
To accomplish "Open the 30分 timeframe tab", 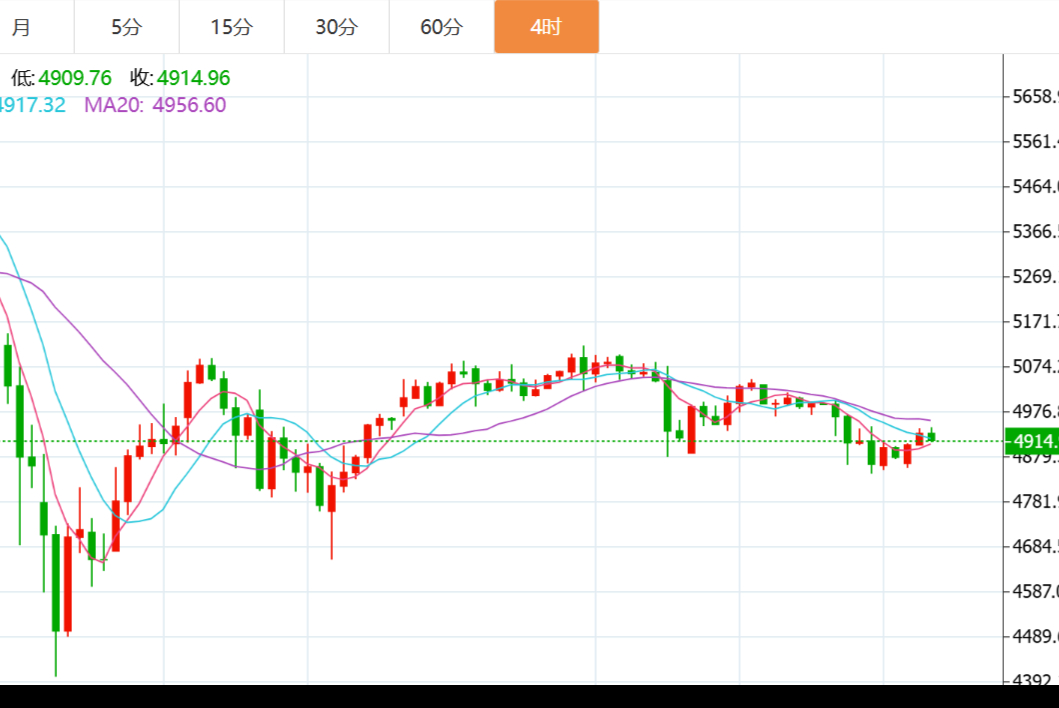I will click(x=336, y=27).
